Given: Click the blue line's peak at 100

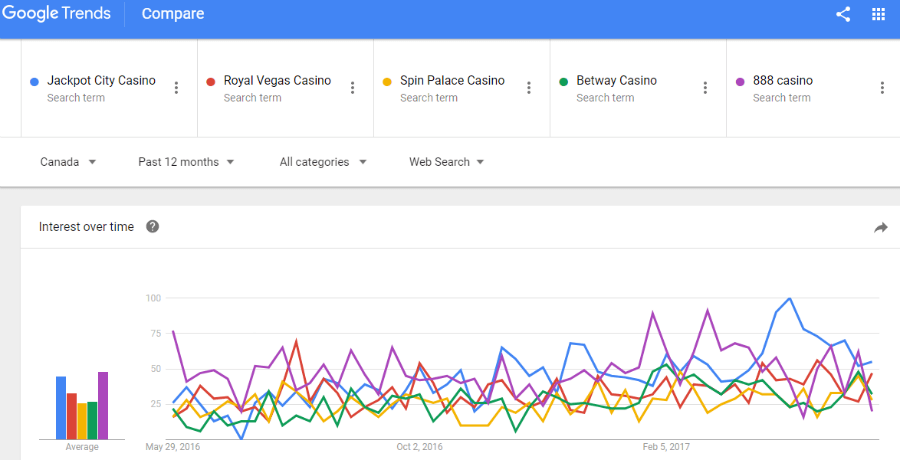Looking at the screenshot, I should [x=790, y=299].
